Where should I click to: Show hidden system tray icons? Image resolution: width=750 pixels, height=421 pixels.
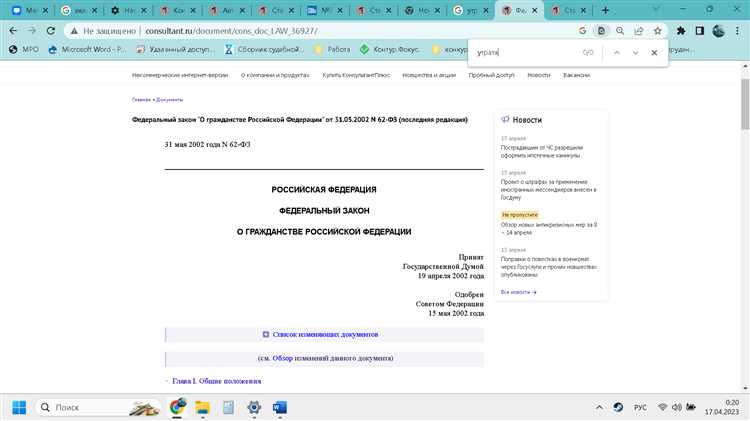click(599, 407)
